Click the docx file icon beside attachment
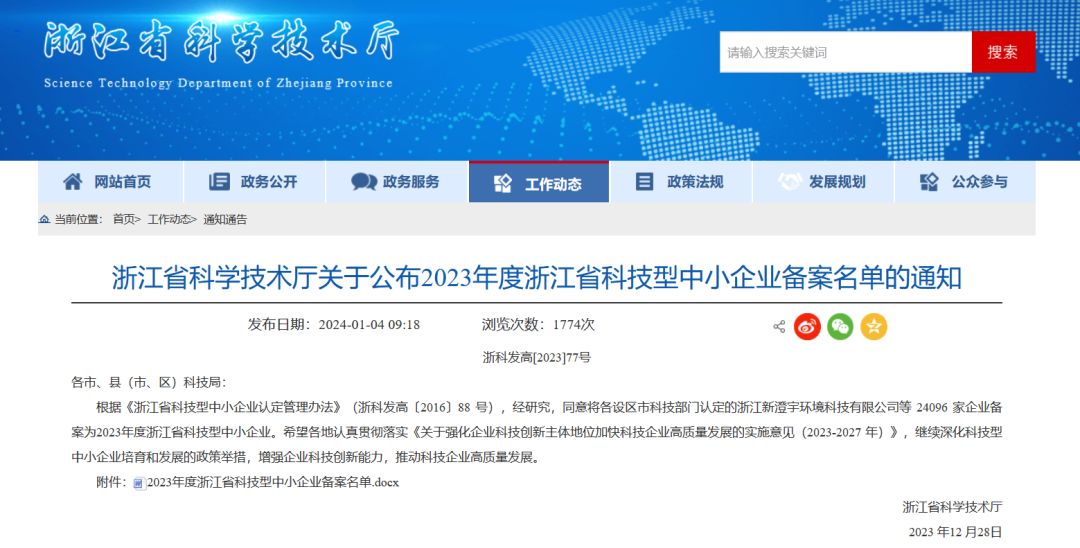The height and width of the screenshot is (548, 1080). [139, 483]
